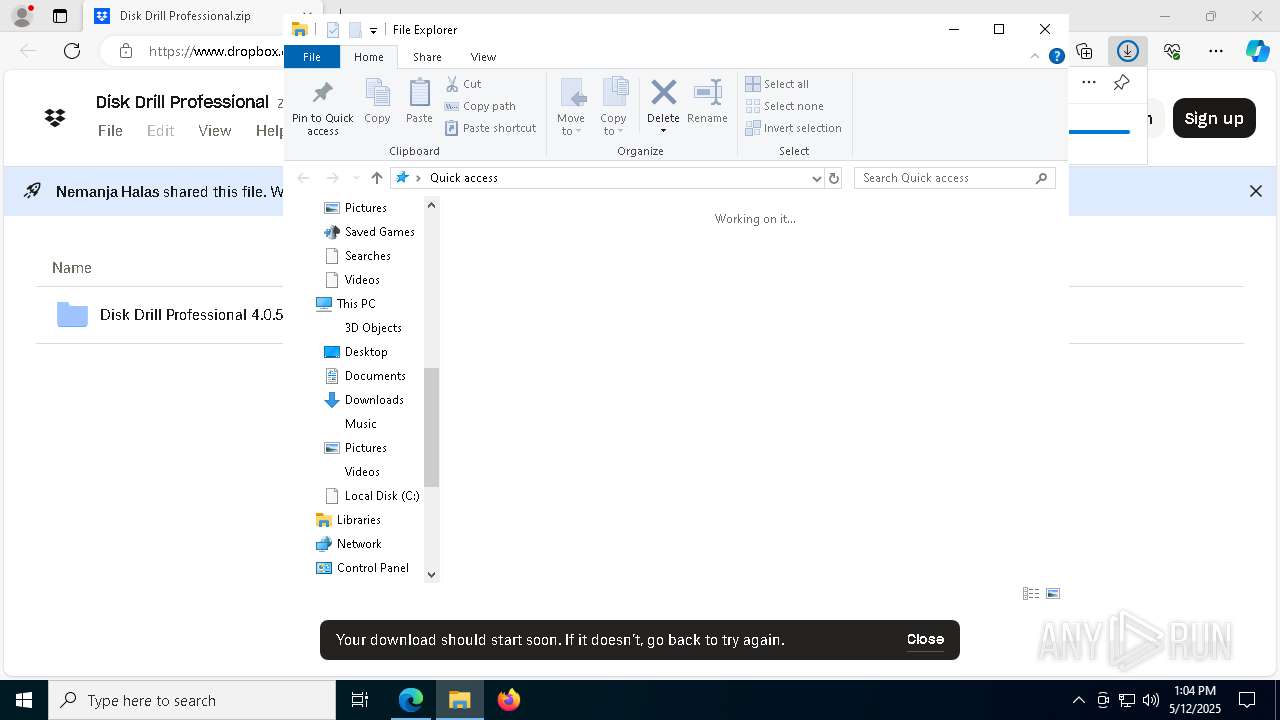Click Firefox in the taskbar

coord(509,700)
